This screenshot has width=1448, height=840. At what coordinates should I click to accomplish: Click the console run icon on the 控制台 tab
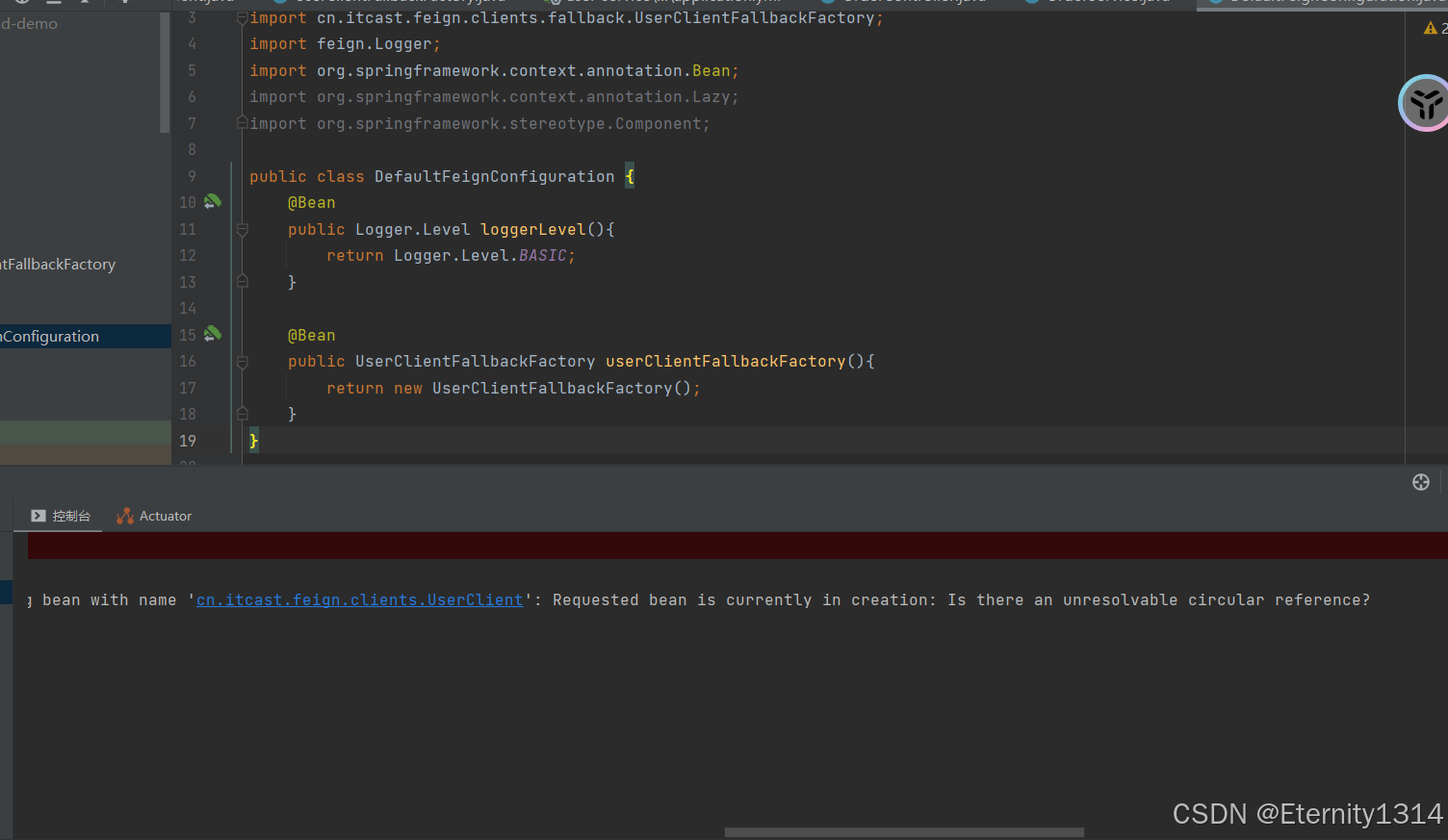click(38, 516)
